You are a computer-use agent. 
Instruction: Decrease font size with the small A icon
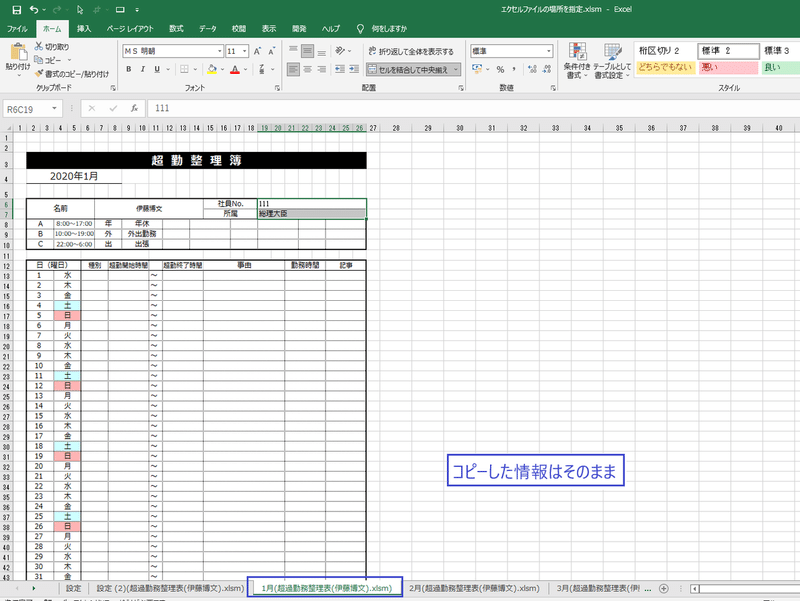pos(271,51)
